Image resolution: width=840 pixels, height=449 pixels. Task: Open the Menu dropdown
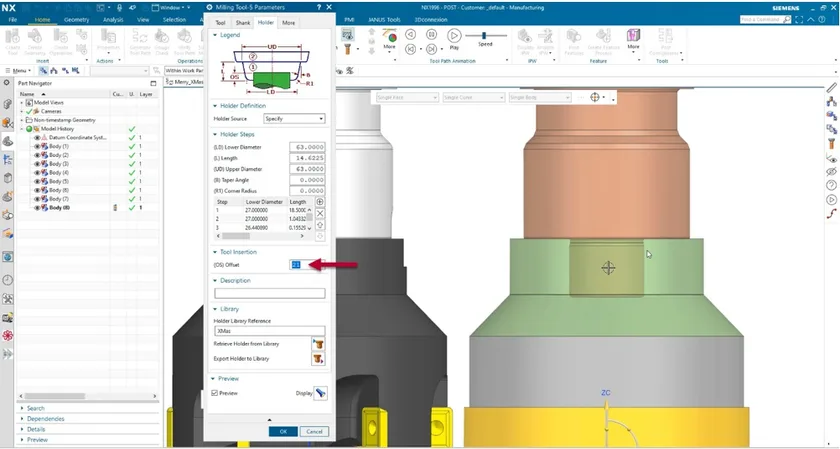tap(18, 71)
